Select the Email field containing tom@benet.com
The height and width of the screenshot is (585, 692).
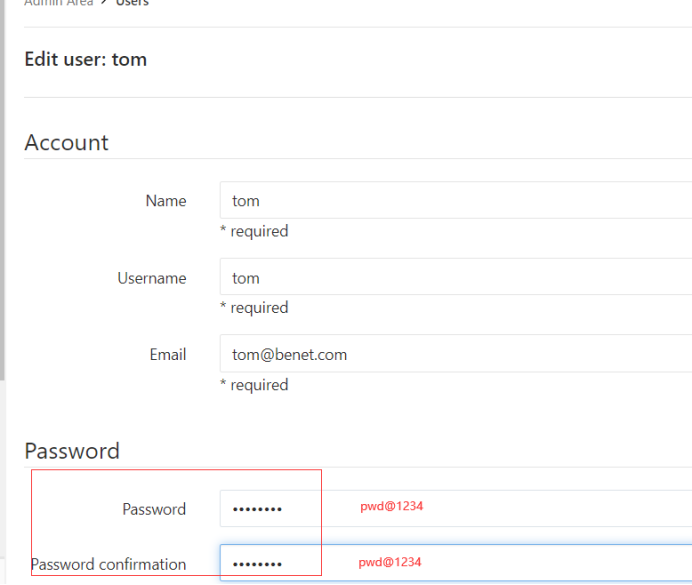pos(455,354)
